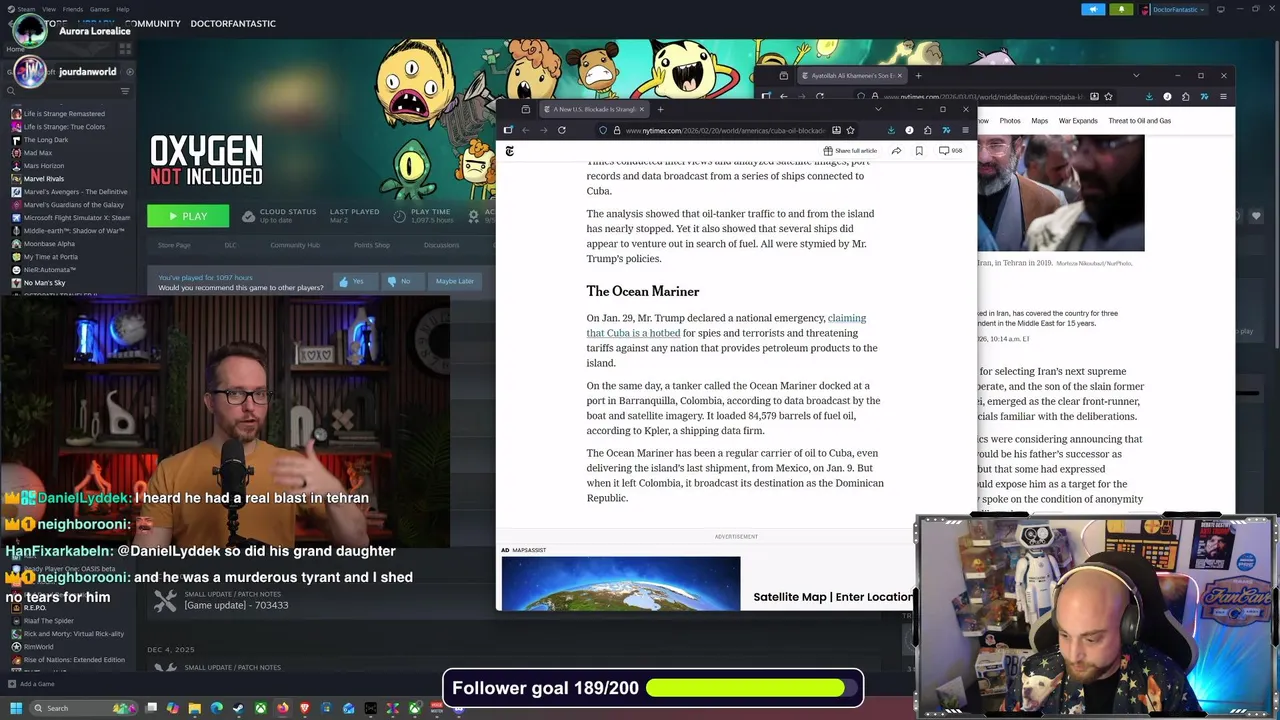
Task: Open File Explorer from the taskbar
Action: pos(195,708)
